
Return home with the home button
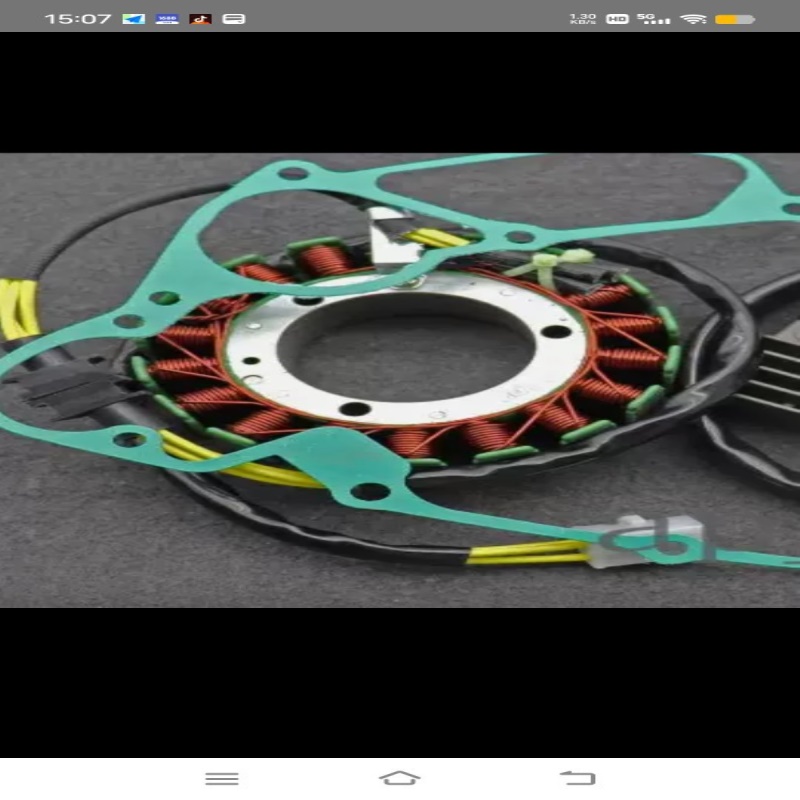(397, 777)
